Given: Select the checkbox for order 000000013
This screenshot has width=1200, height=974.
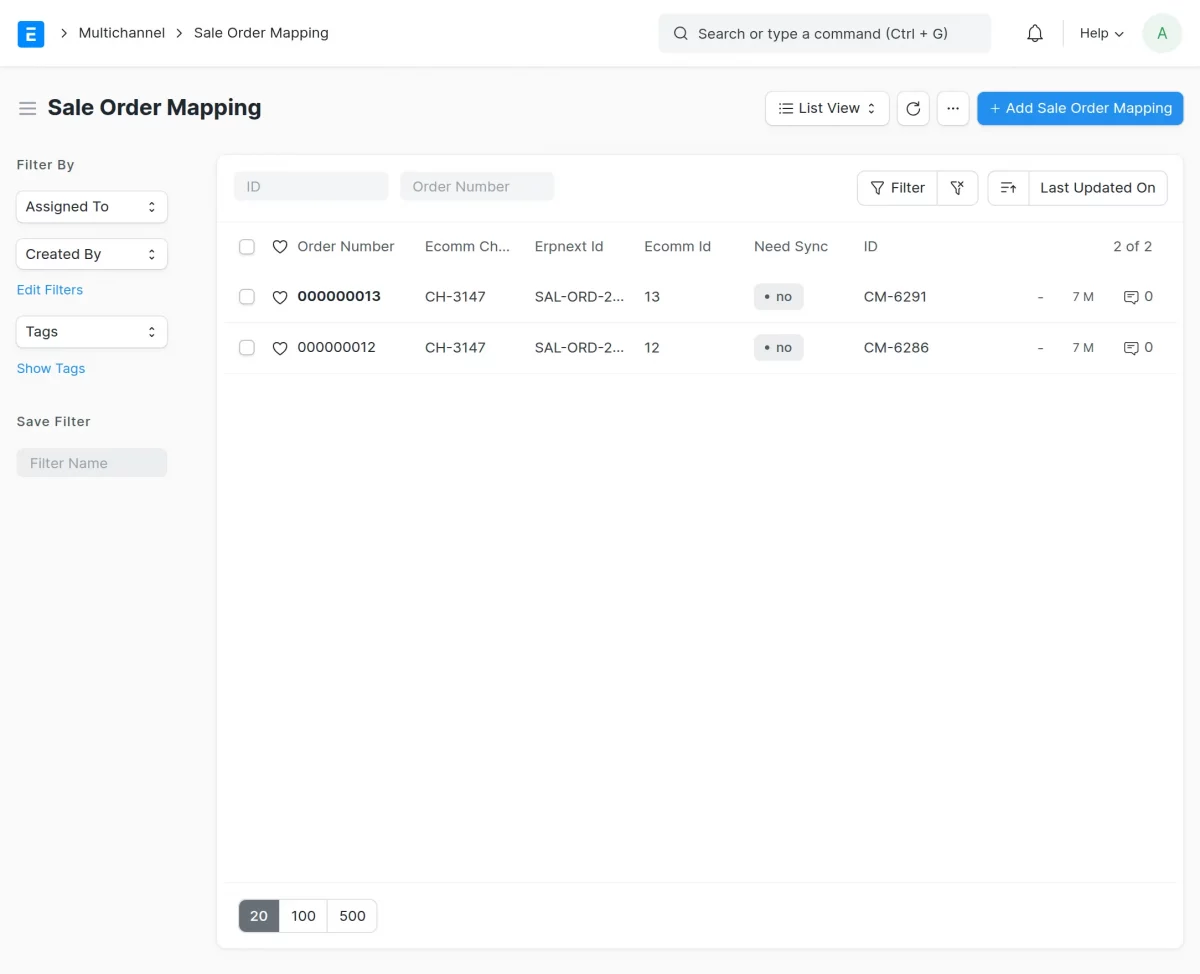Looking at the screenshot, I should pyautogui.click(x=247, y=297).
